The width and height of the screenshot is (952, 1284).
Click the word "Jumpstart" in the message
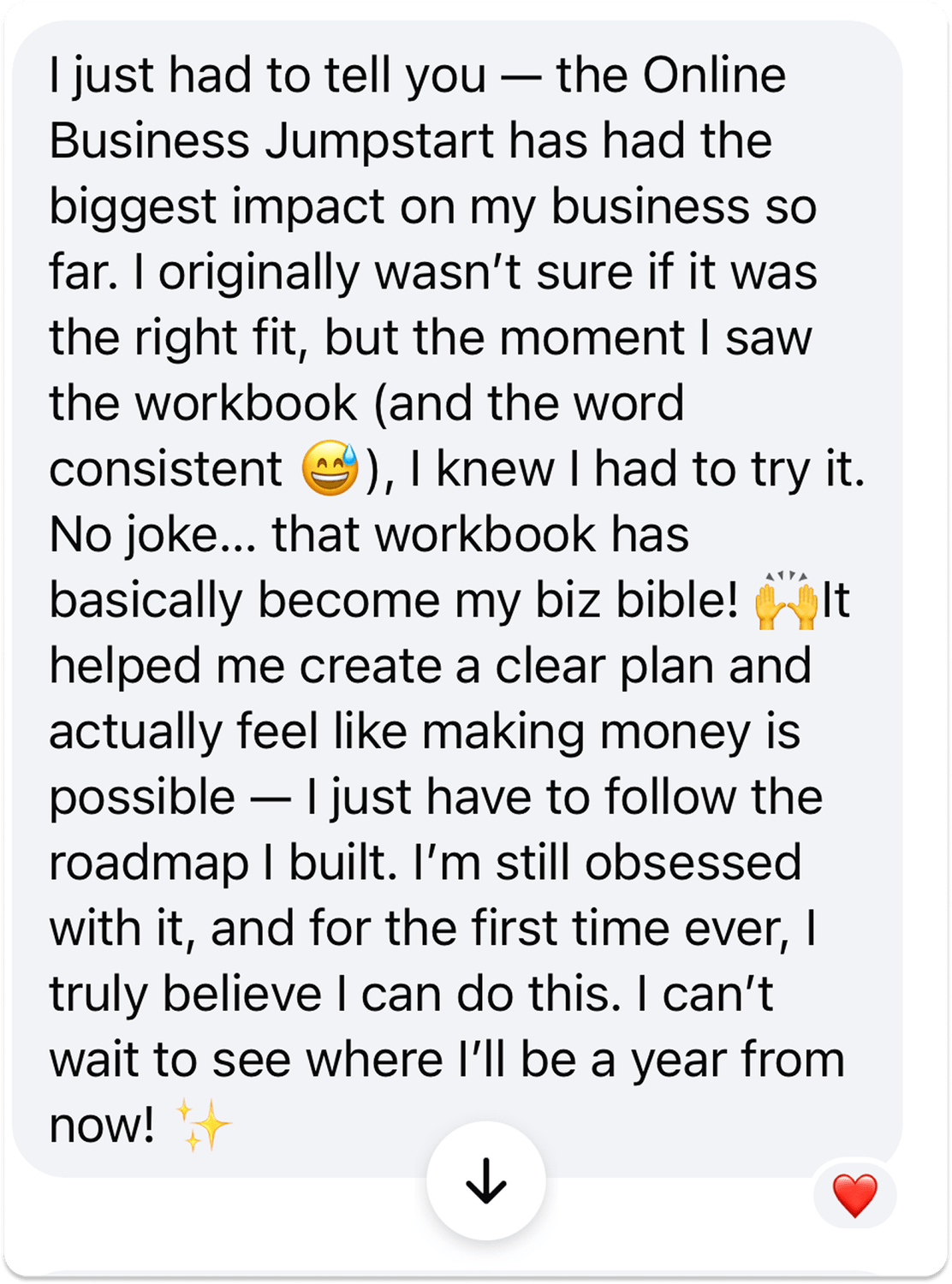click(379, 141)
